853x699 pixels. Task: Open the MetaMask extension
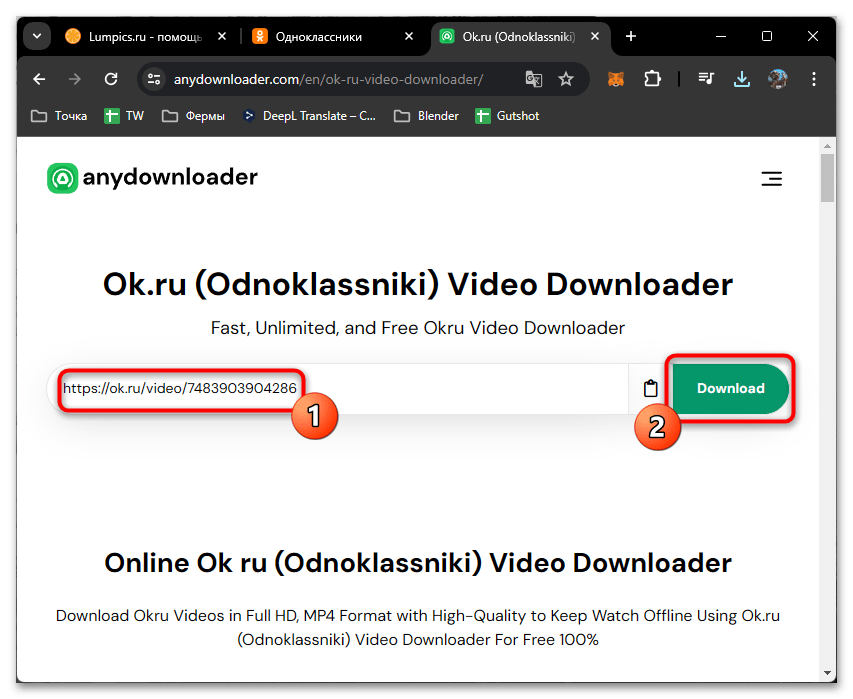point(615,78)
